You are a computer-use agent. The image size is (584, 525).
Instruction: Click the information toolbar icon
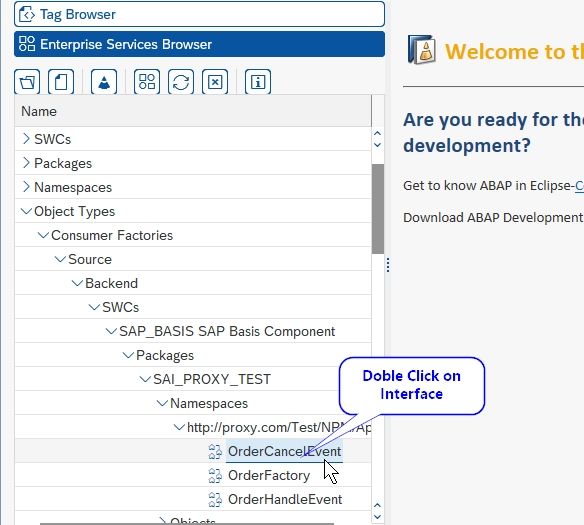point(258,82)
